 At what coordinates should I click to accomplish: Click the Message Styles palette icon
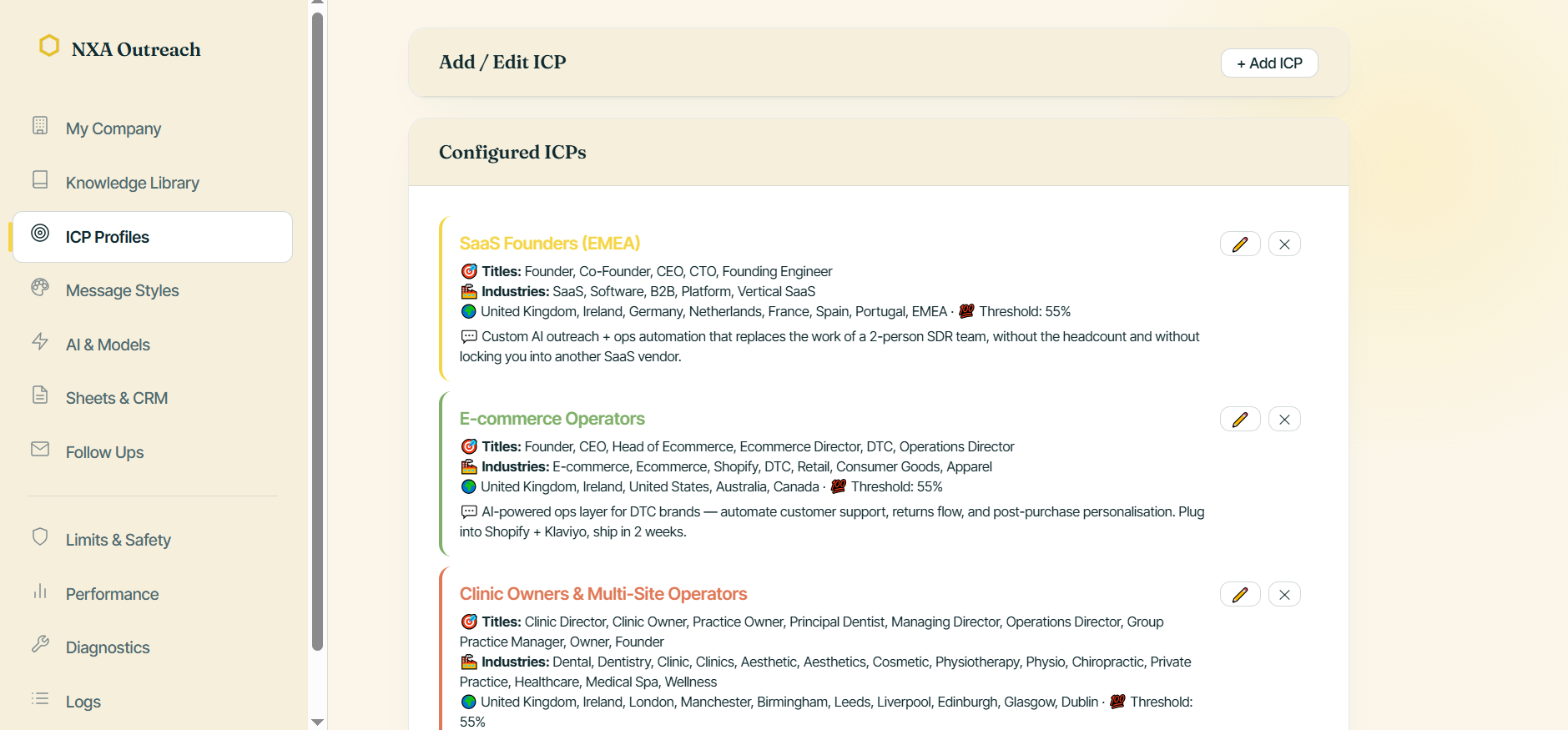40,287
